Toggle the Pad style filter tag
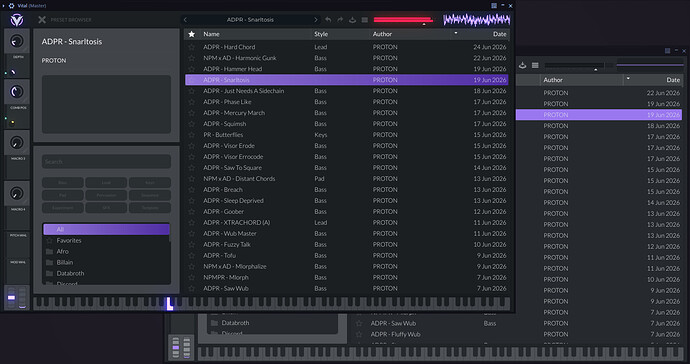 click(x=63, y=195)
